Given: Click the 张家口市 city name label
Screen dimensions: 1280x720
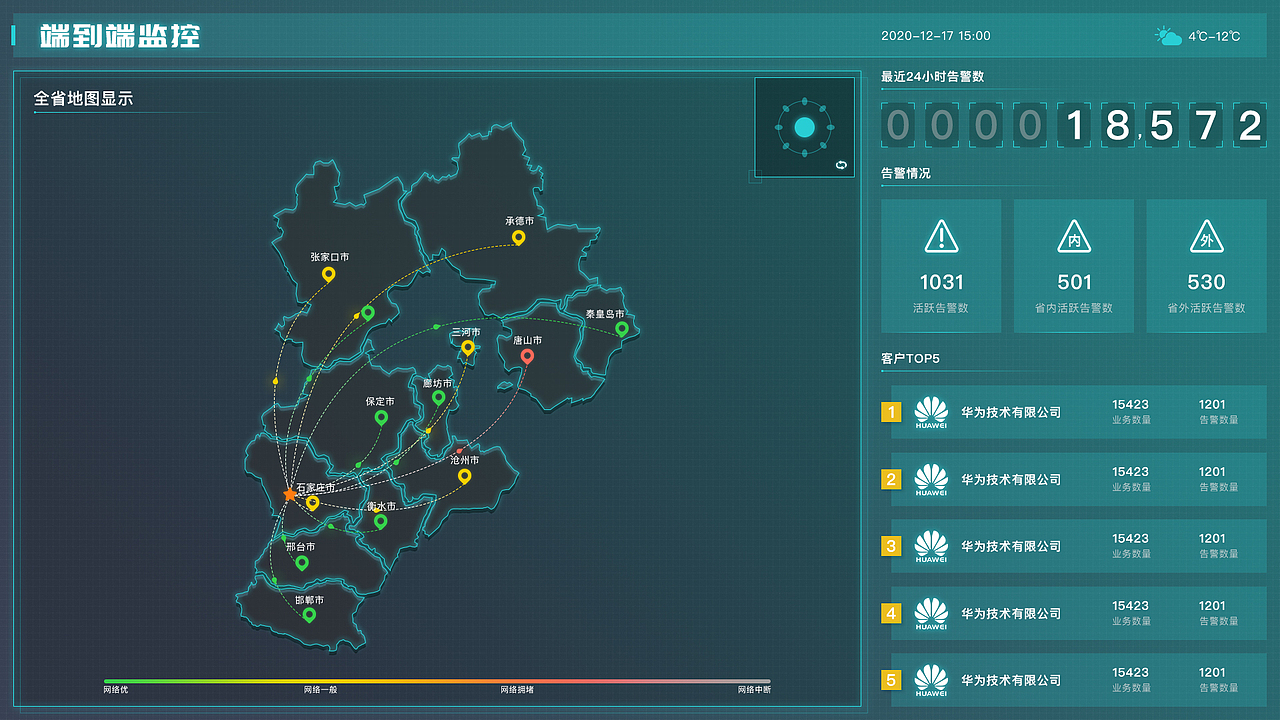Looking at the screenshot, I should 329,257.
